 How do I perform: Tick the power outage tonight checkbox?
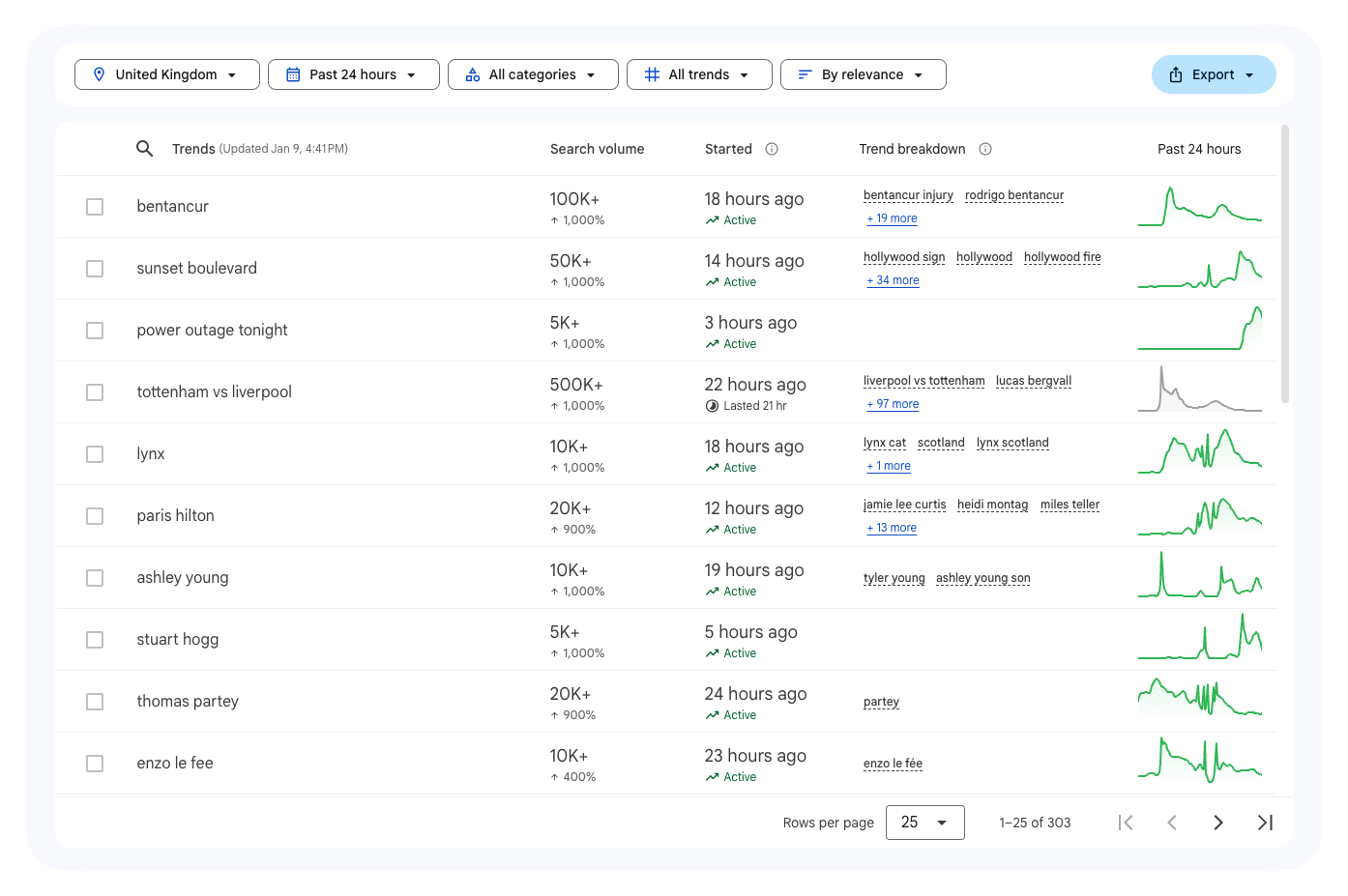(95, 331)
